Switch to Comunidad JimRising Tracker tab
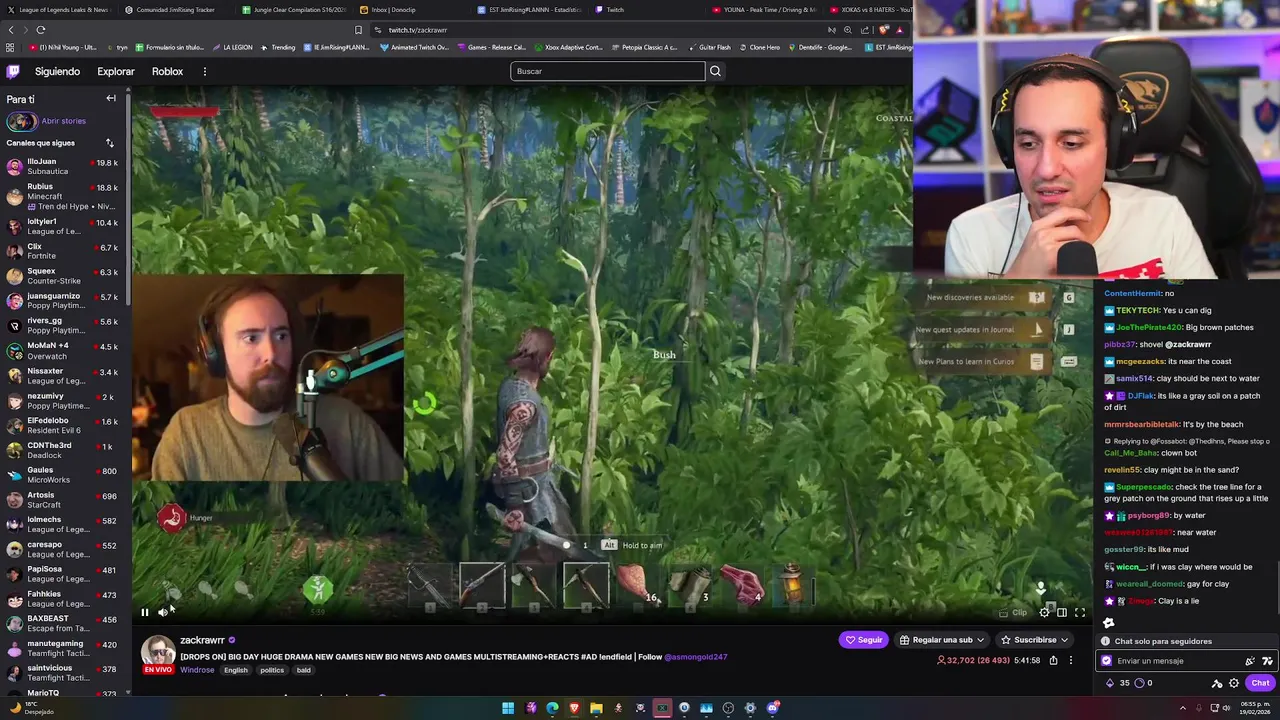 pyautogui.click(x=177, y=9)
